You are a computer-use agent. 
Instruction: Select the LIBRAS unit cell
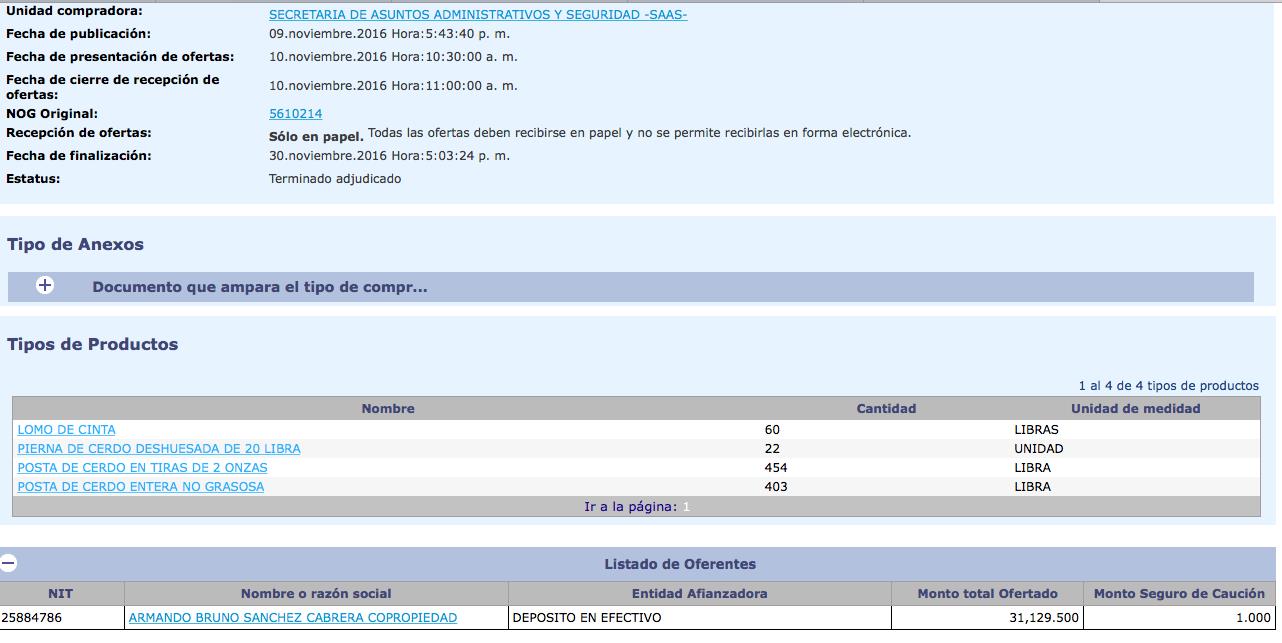(x=1036, y=430)
